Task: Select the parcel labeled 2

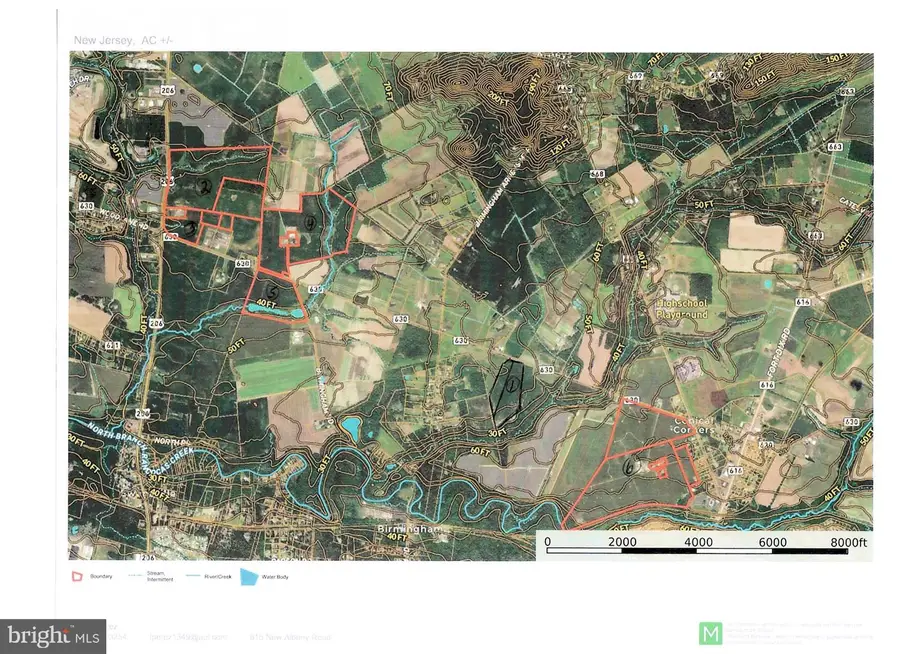Action: tap(204, 186)
